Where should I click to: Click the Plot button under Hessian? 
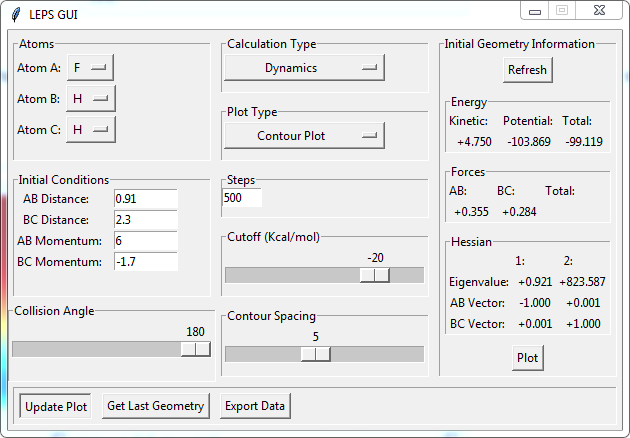pos(527,358)
